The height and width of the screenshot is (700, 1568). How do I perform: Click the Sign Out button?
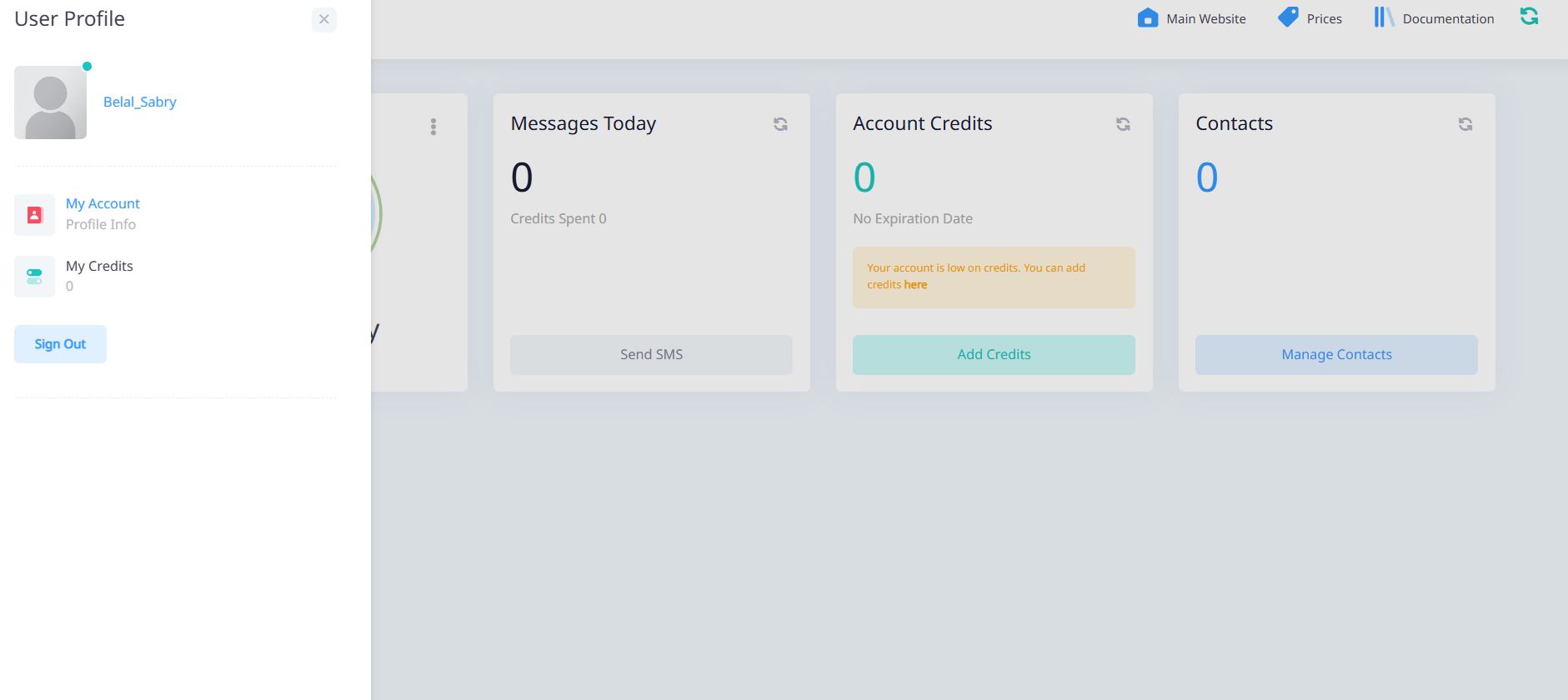coord(60,344)
